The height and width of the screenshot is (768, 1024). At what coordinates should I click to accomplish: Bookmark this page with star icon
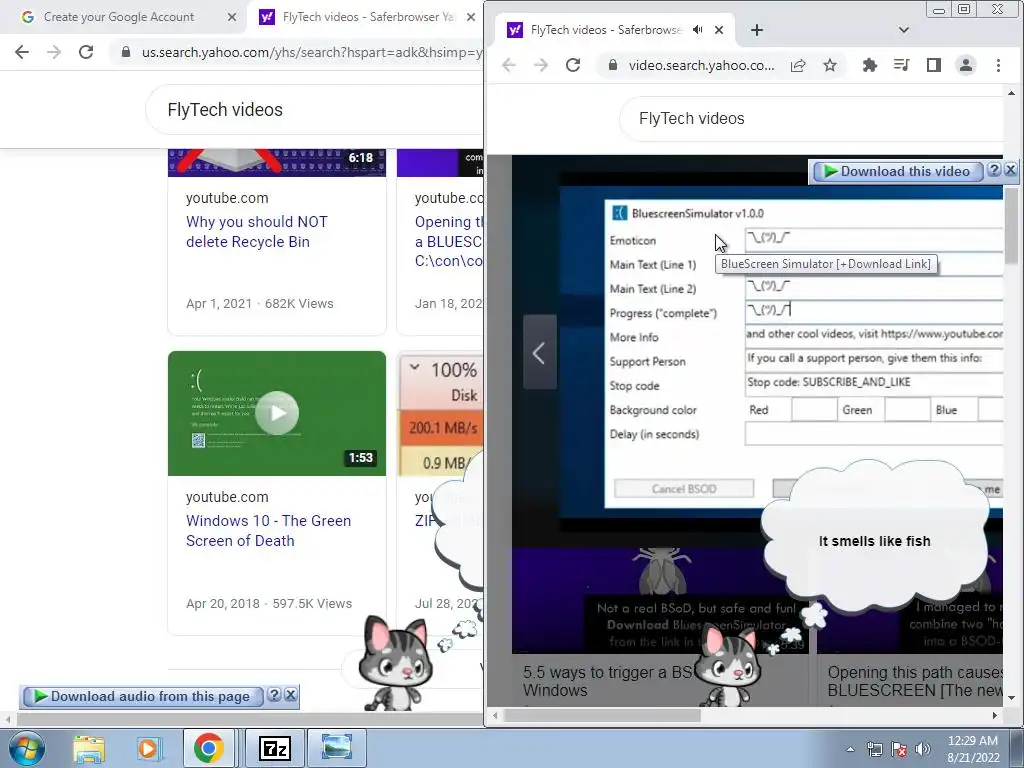tap(829, 65)
